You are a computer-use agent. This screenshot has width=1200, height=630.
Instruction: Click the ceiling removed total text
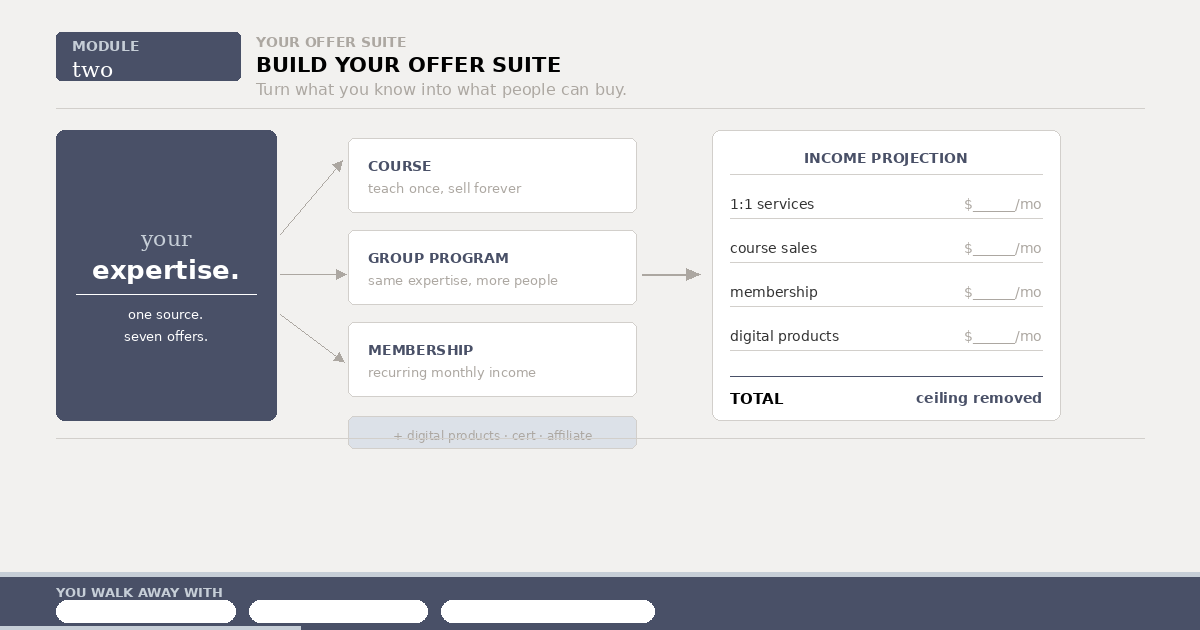pos(979,398)
